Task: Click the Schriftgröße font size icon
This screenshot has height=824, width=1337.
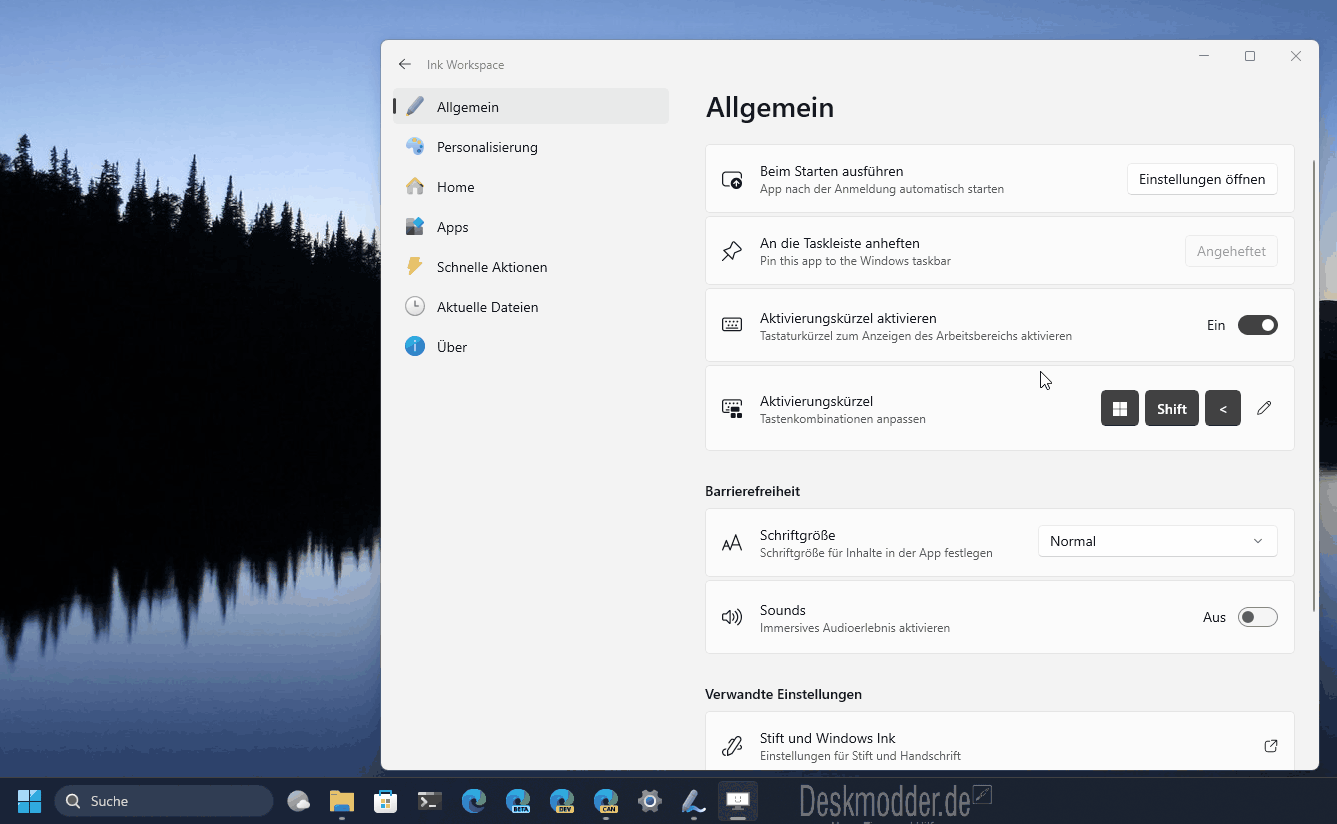Action: (732, 543)
